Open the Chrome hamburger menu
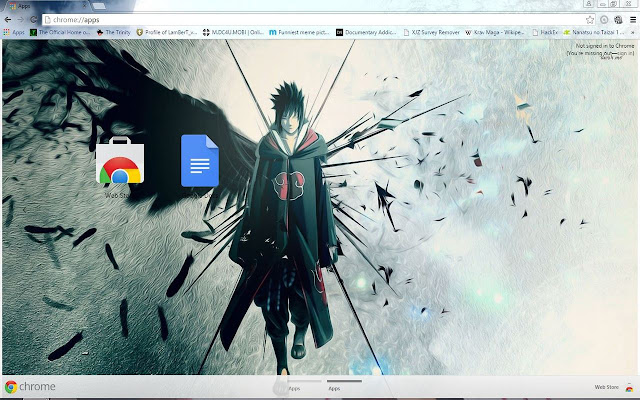The image size is (640, 400). [x=633, y=20]
